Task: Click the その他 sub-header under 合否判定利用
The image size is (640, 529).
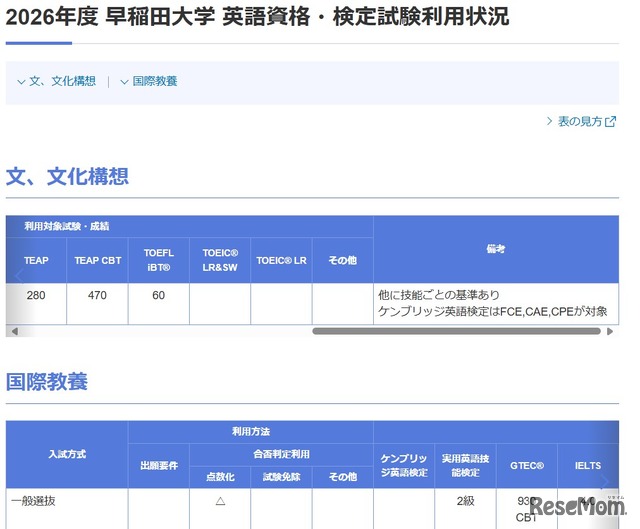Action: point(343,477)
